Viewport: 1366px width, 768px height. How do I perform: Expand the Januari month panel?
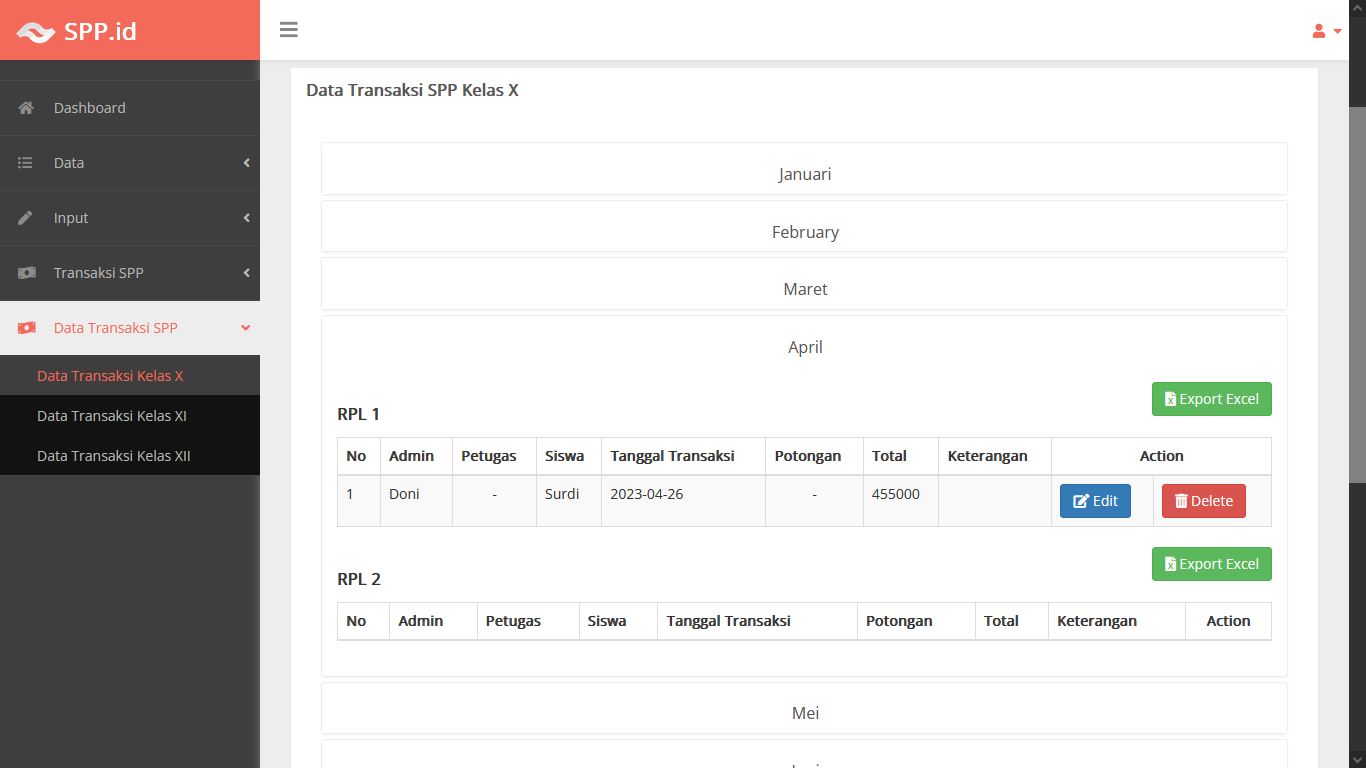[x=804, y=174]
